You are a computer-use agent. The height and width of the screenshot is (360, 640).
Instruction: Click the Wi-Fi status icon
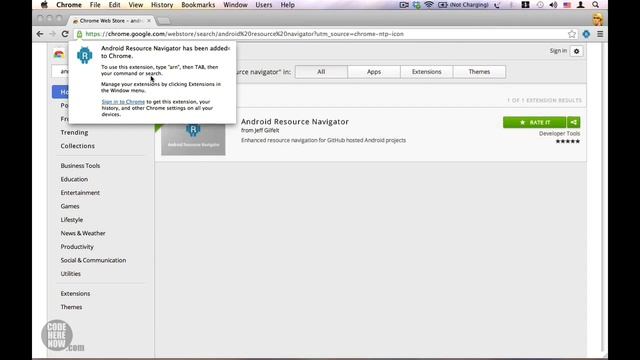click(429, 5)
